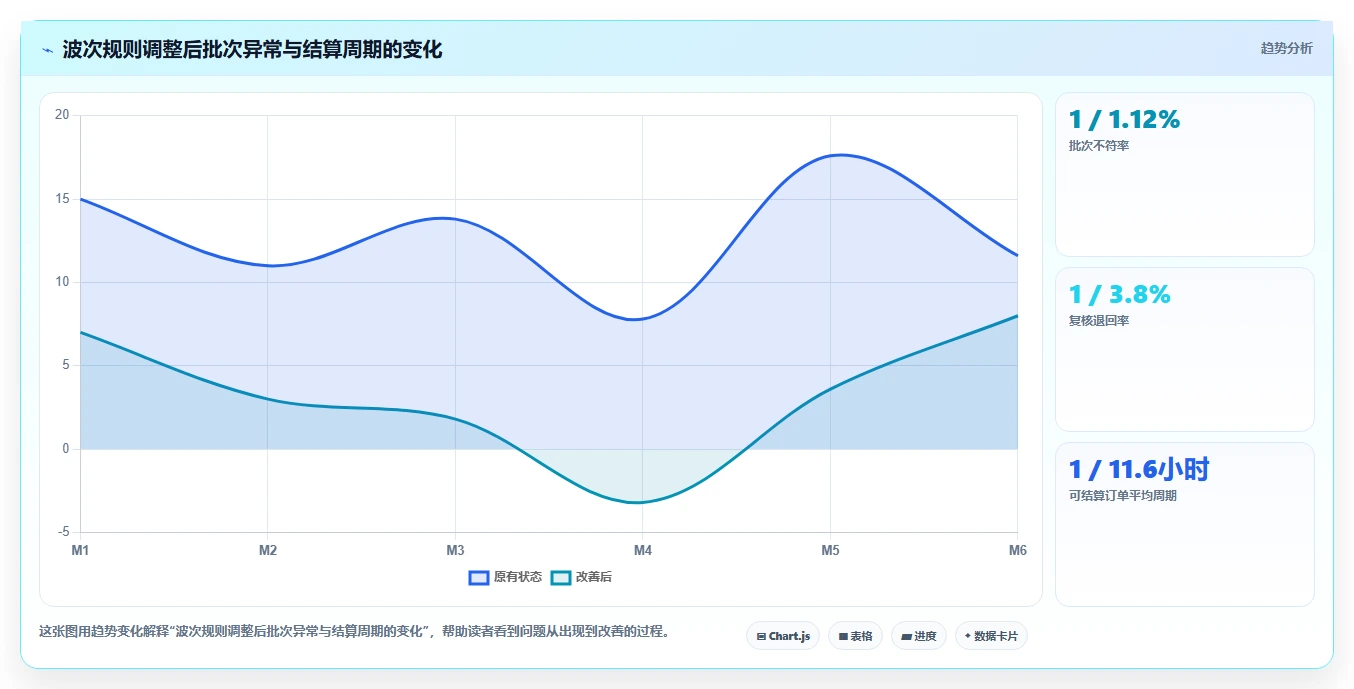The width and height of the screenshot is (1354, 689).
Task: Click the 数据卡片 tag chip
Action: point(991,636)
